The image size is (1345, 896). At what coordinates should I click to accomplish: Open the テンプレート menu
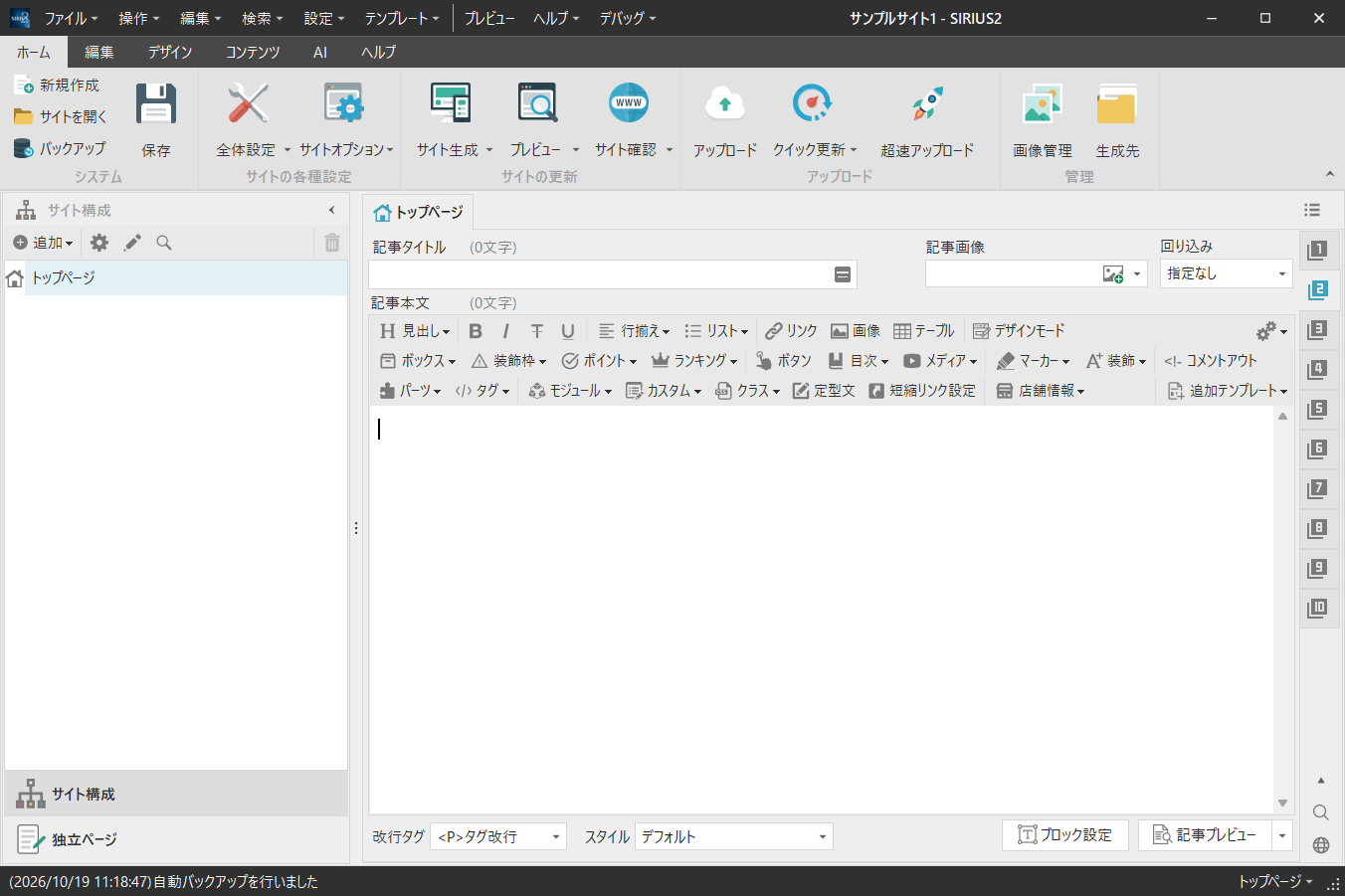[x=402, y=18]
